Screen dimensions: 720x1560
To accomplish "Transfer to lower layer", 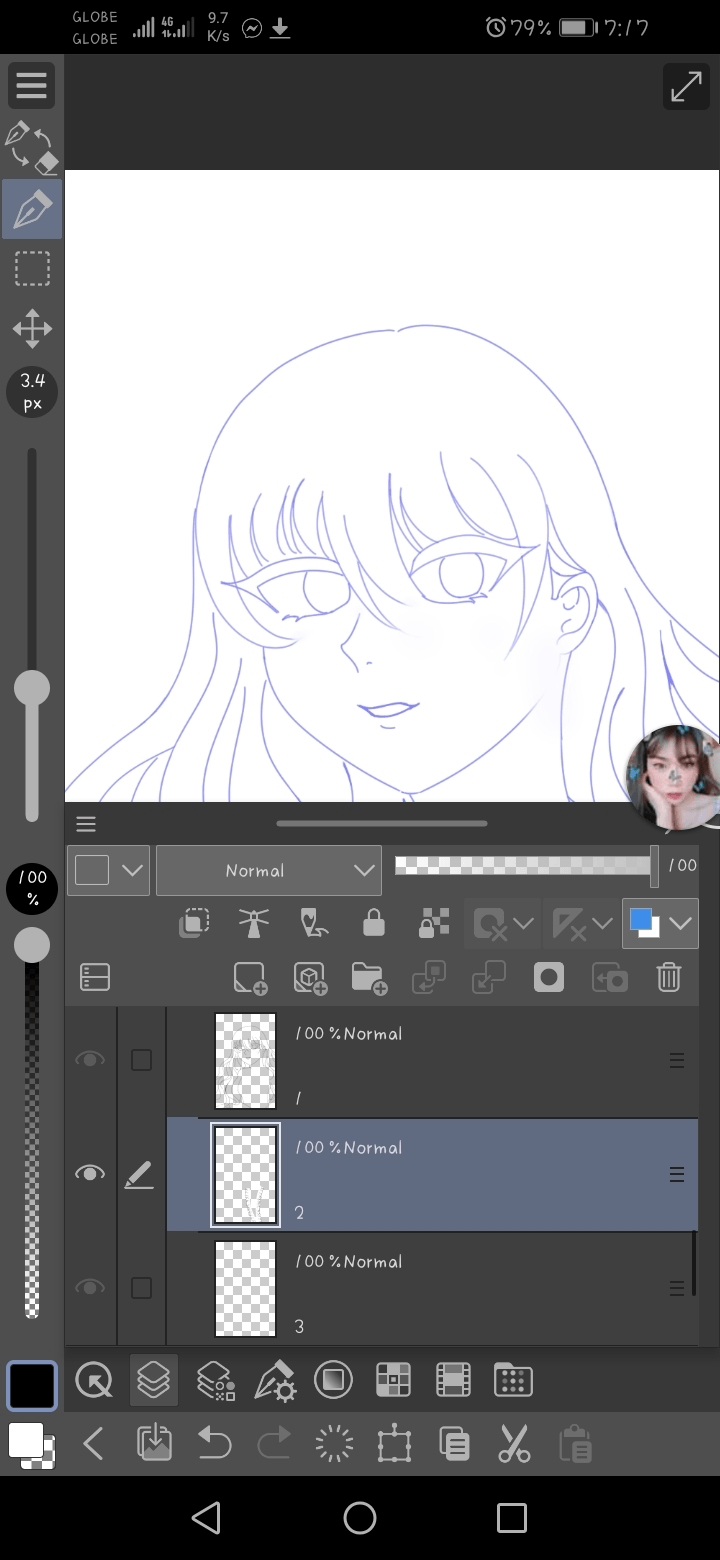I will coord(428,978).
